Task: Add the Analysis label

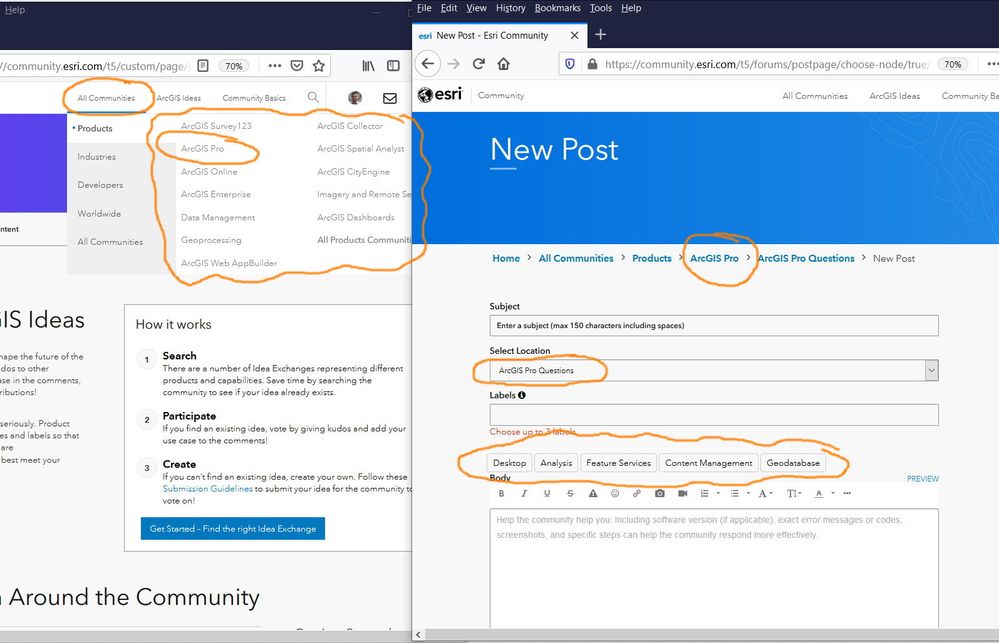Action: click(556, 463)
